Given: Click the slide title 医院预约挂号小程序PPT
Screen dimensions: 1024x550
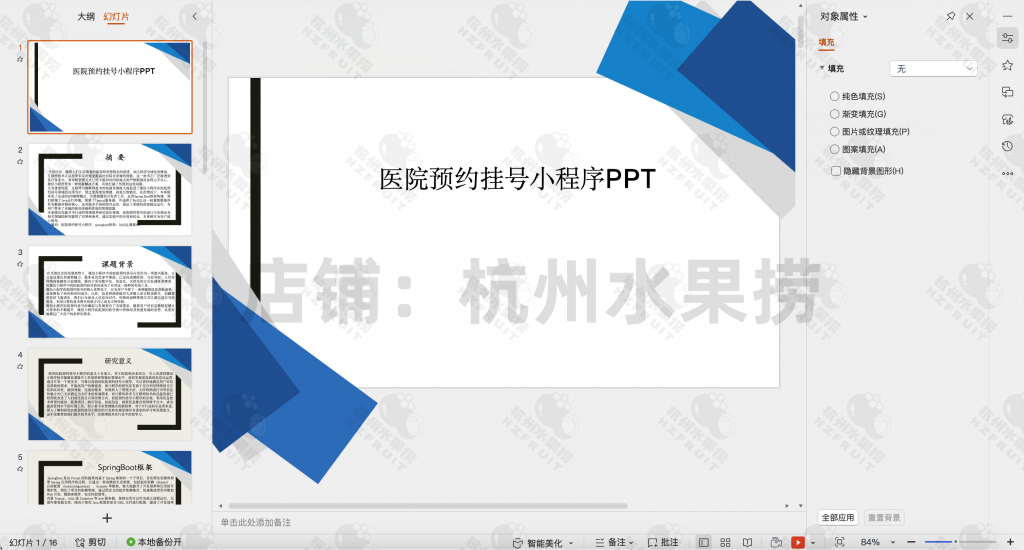Looking at the screenshot, I should [517, 179].
